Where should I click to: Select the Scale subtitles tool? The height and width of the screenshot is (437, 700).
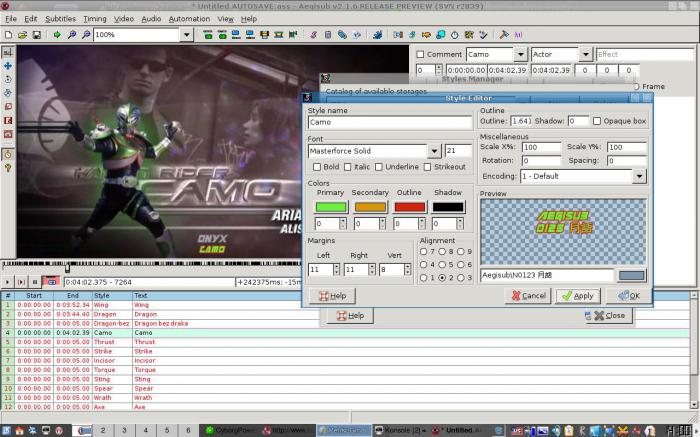[x=8, y=107]
